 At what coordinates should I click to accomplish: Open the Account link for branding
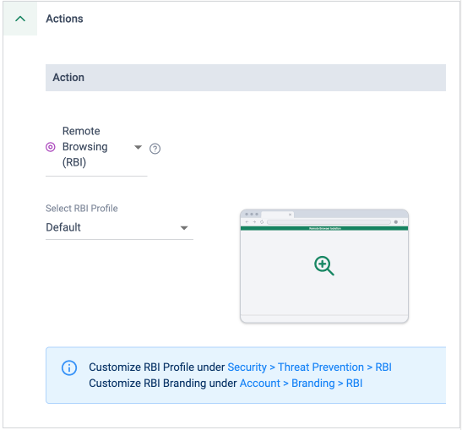click(x=260, y=383)
